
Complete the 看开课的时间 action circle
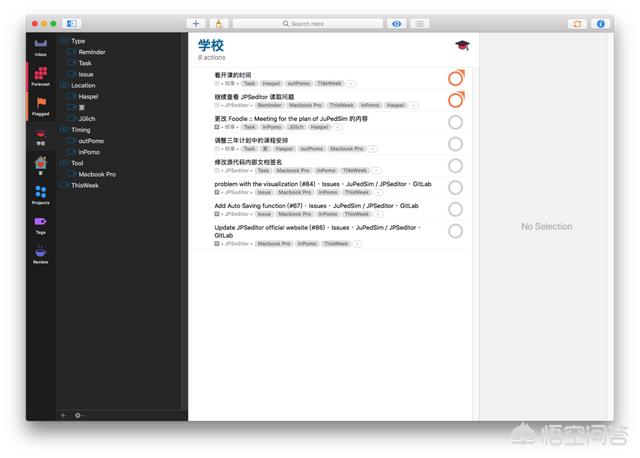point(456,78)
